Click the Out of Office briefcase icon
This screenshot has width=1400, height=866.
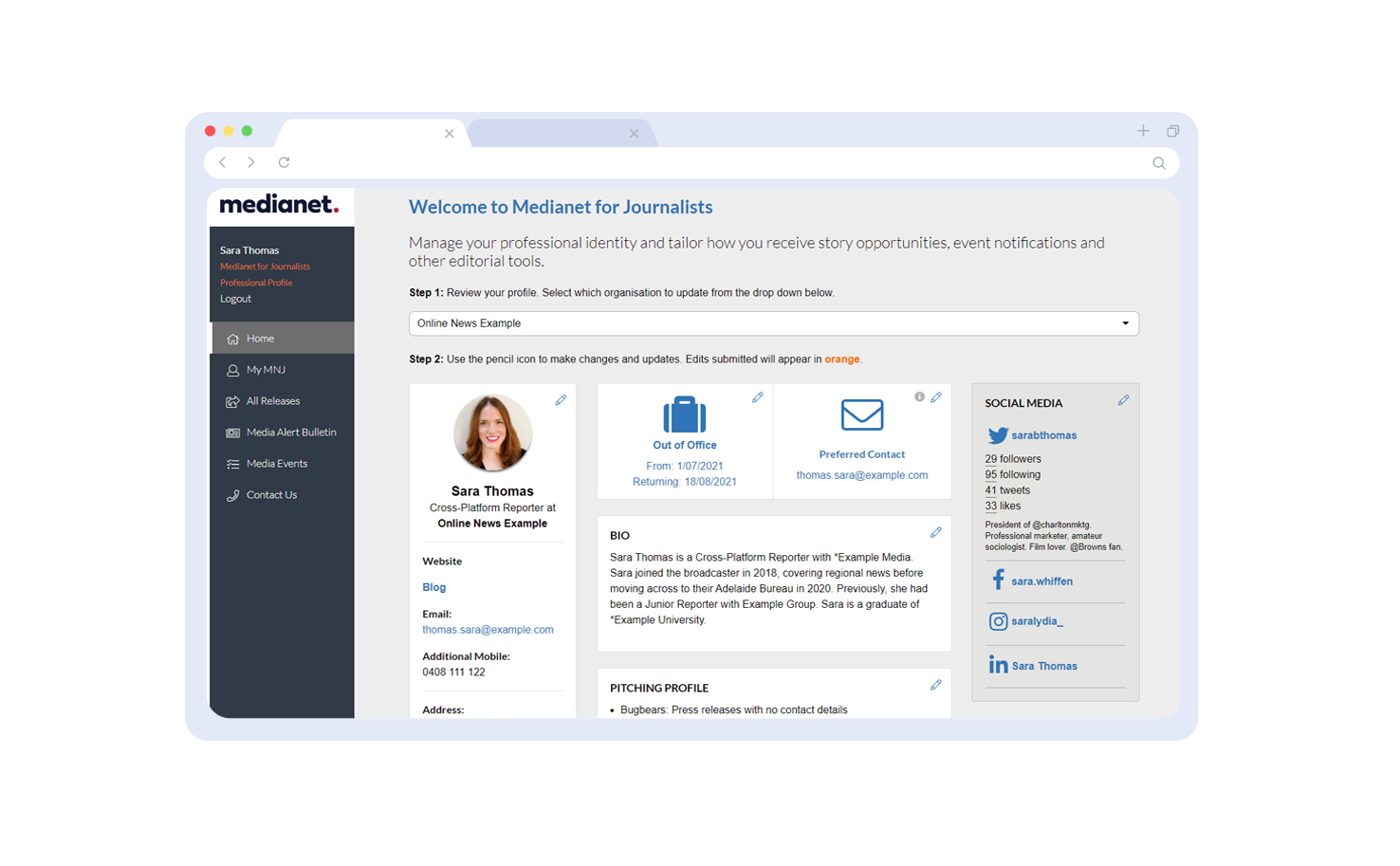(x=685, y=415)
